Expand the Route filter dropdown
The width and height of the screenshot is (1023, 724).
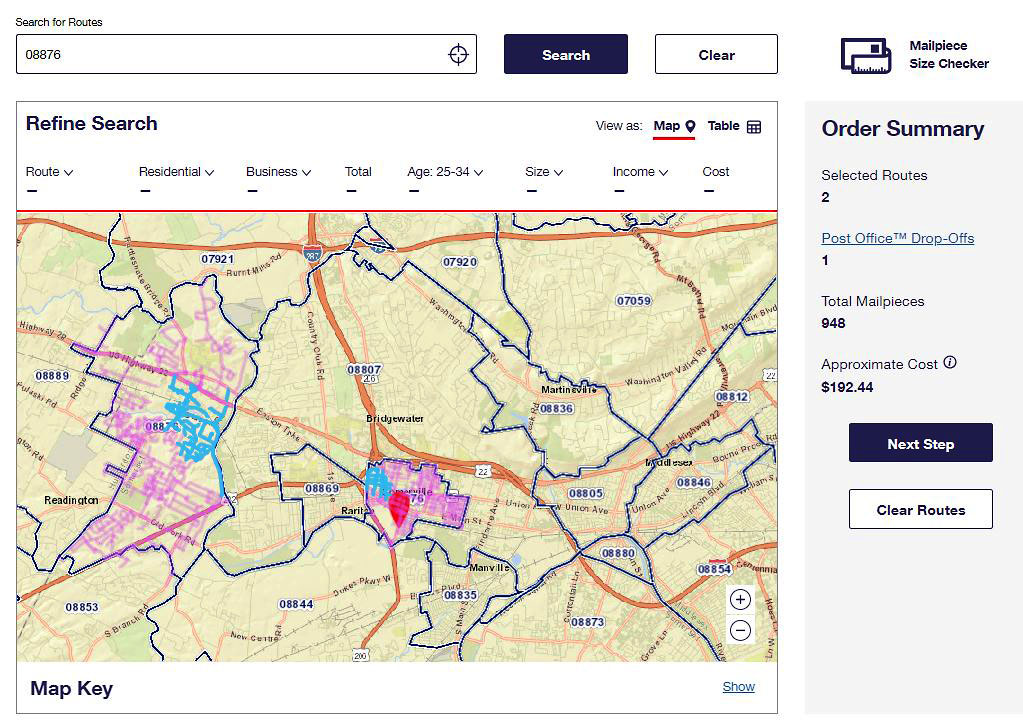[49, 172]
